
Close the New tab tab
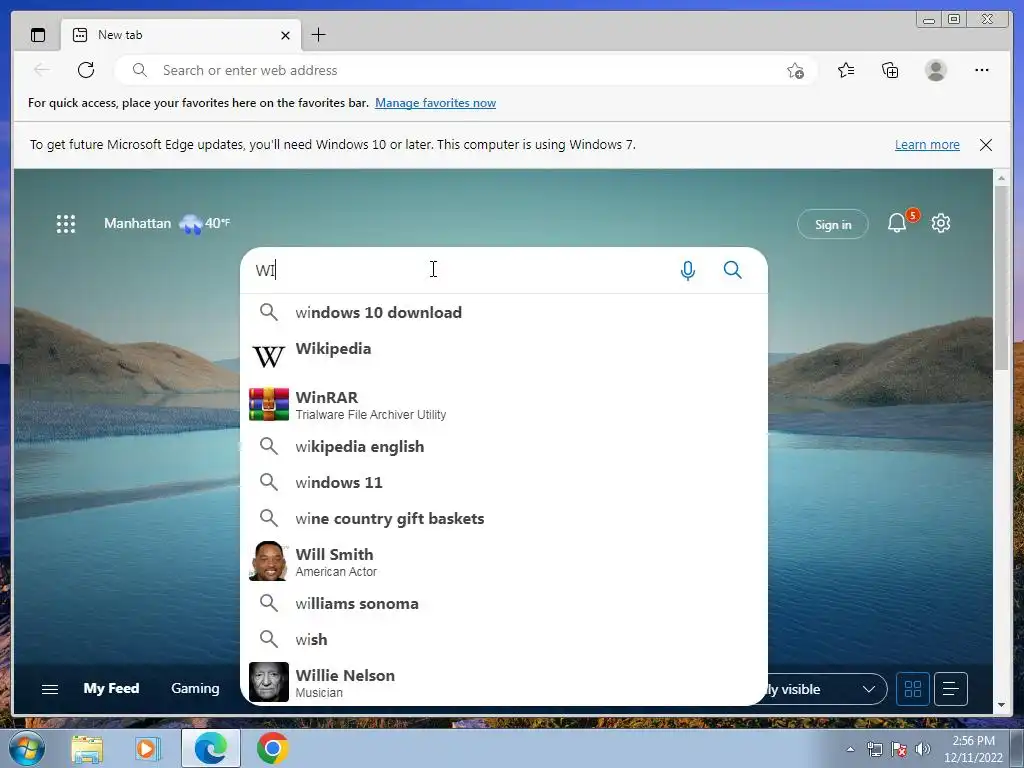tap(285, 35)
